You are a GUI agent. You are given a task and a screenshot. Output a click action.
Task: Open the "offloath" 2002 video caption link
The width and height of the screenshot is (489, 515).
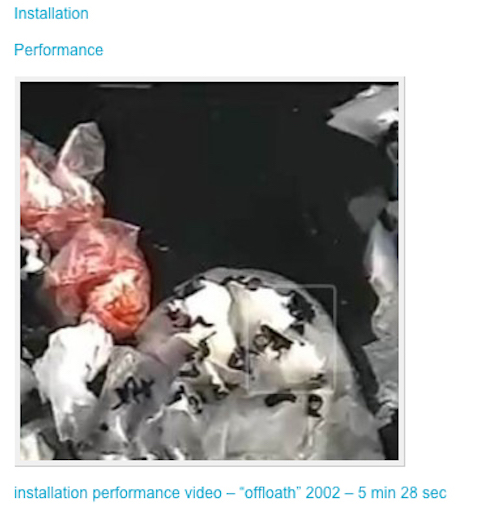[x=230, y=493]
